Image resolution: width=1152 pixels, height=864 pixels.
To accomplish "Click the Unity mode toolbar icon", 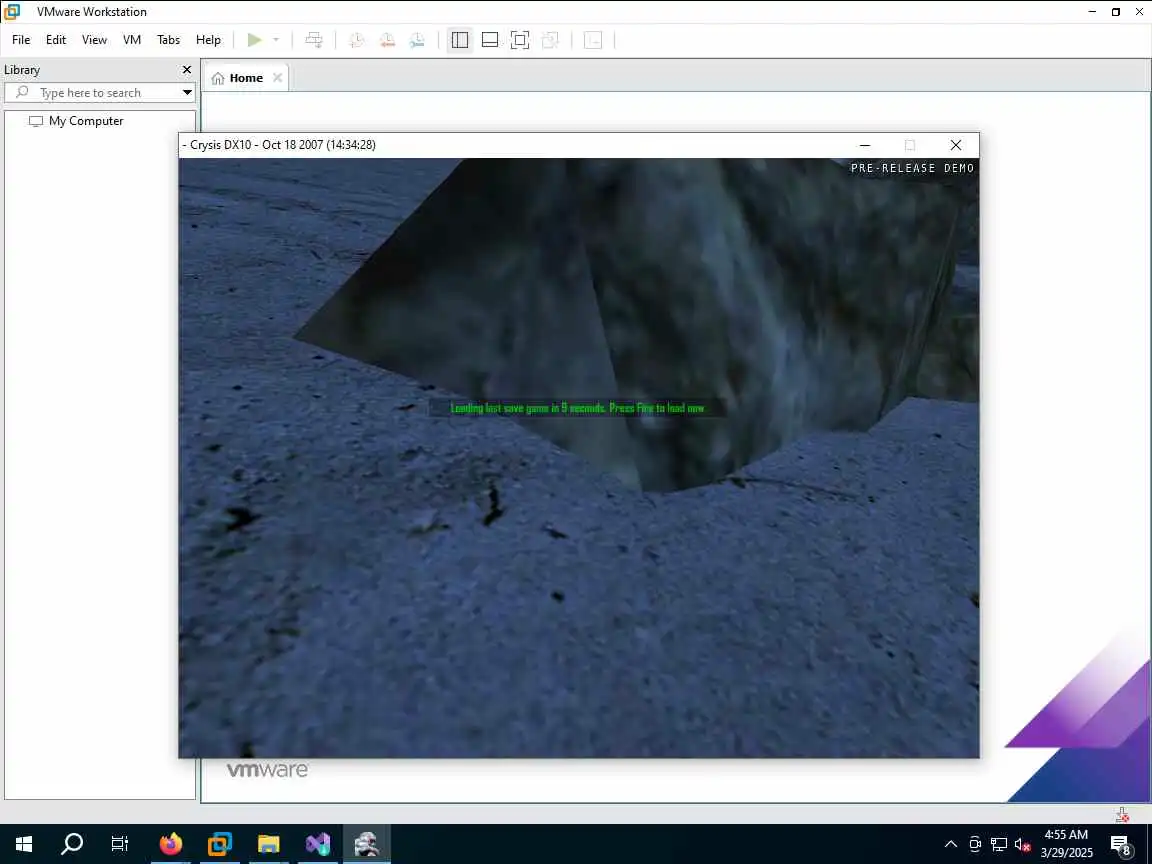I will click(x=550, y=40).
